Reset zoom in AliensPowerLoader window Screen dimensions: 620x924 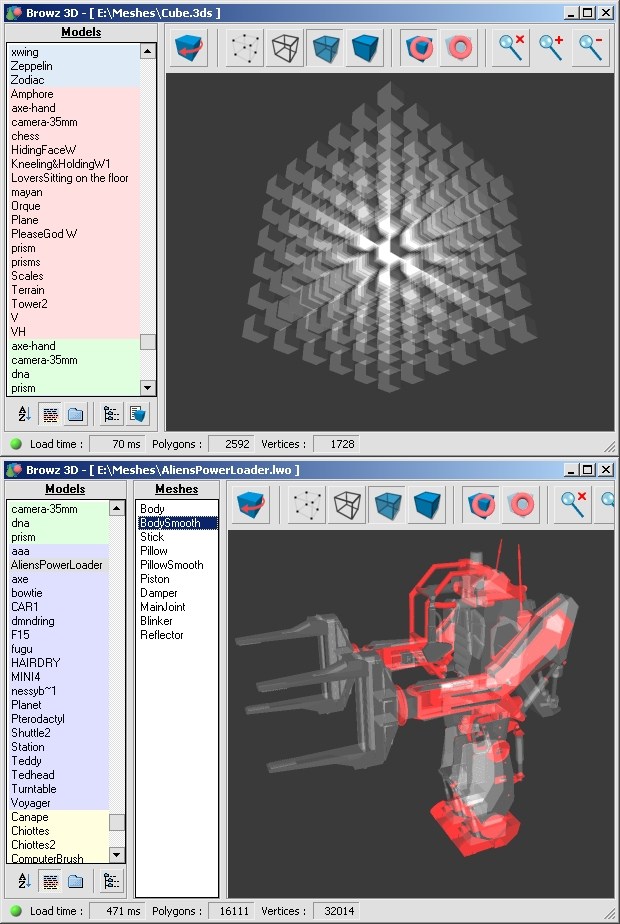[x=573, y=504]
